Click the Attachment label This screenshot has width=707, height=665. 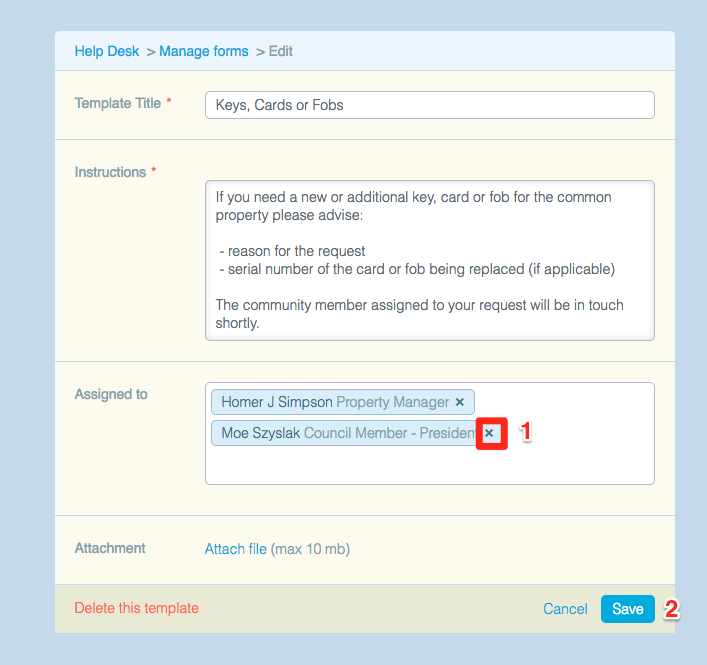(110, 548)
